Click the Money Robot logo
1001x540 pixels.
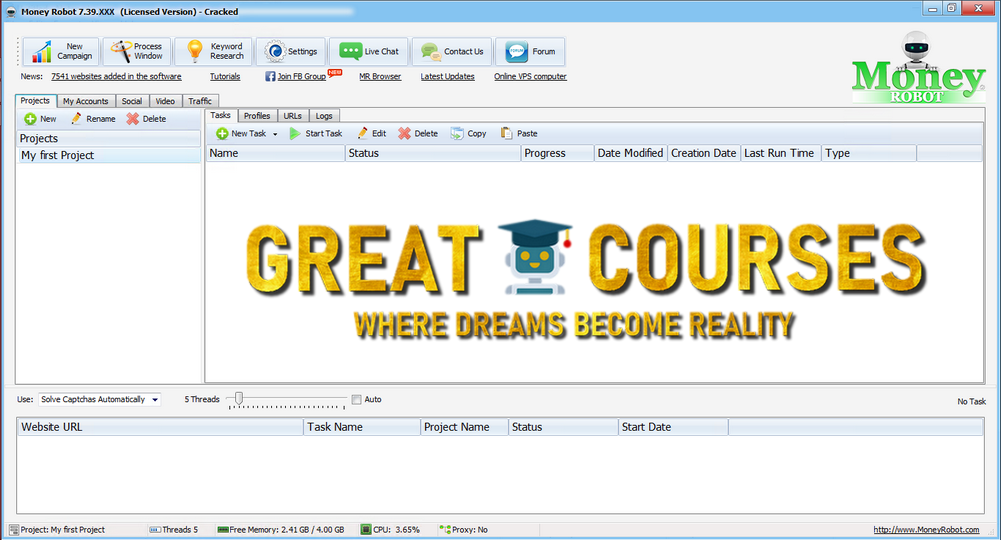(x=917, y=68)
